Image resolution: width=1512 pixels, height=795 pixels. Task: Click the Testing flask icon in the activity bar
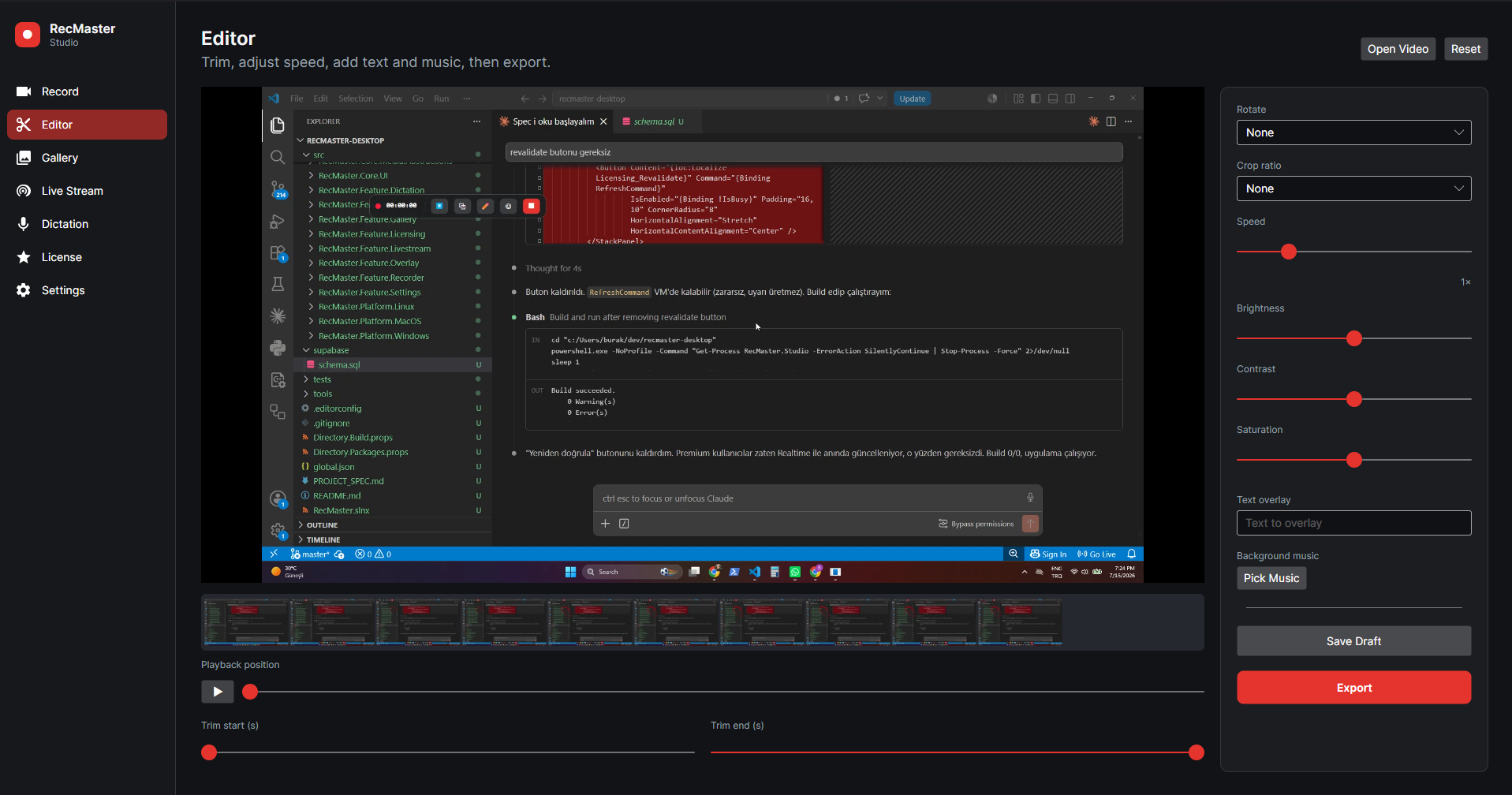(x=278, y=284)
